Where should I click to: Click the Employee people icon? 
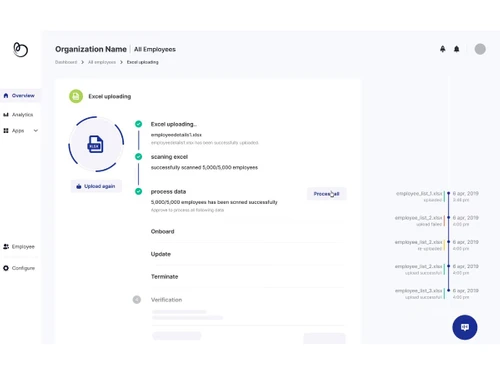click(x=6, y=247)
